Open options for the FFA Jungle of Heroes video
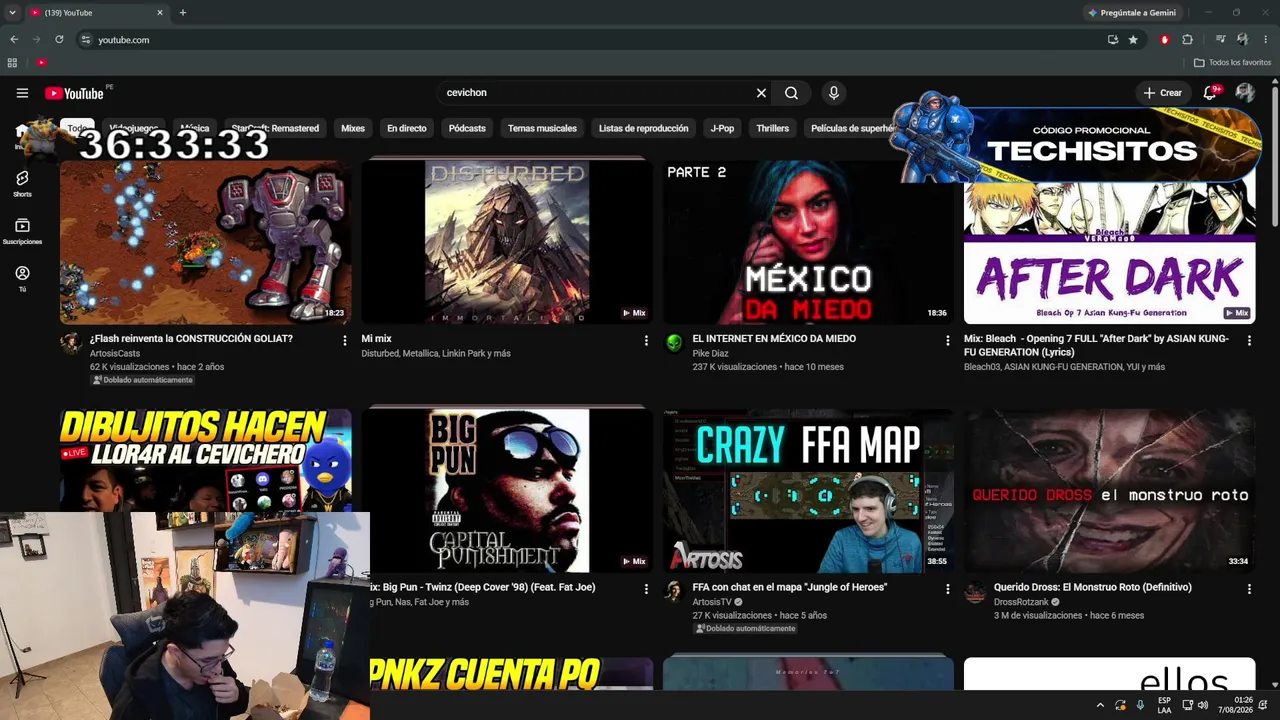 [x=948, y=589]
